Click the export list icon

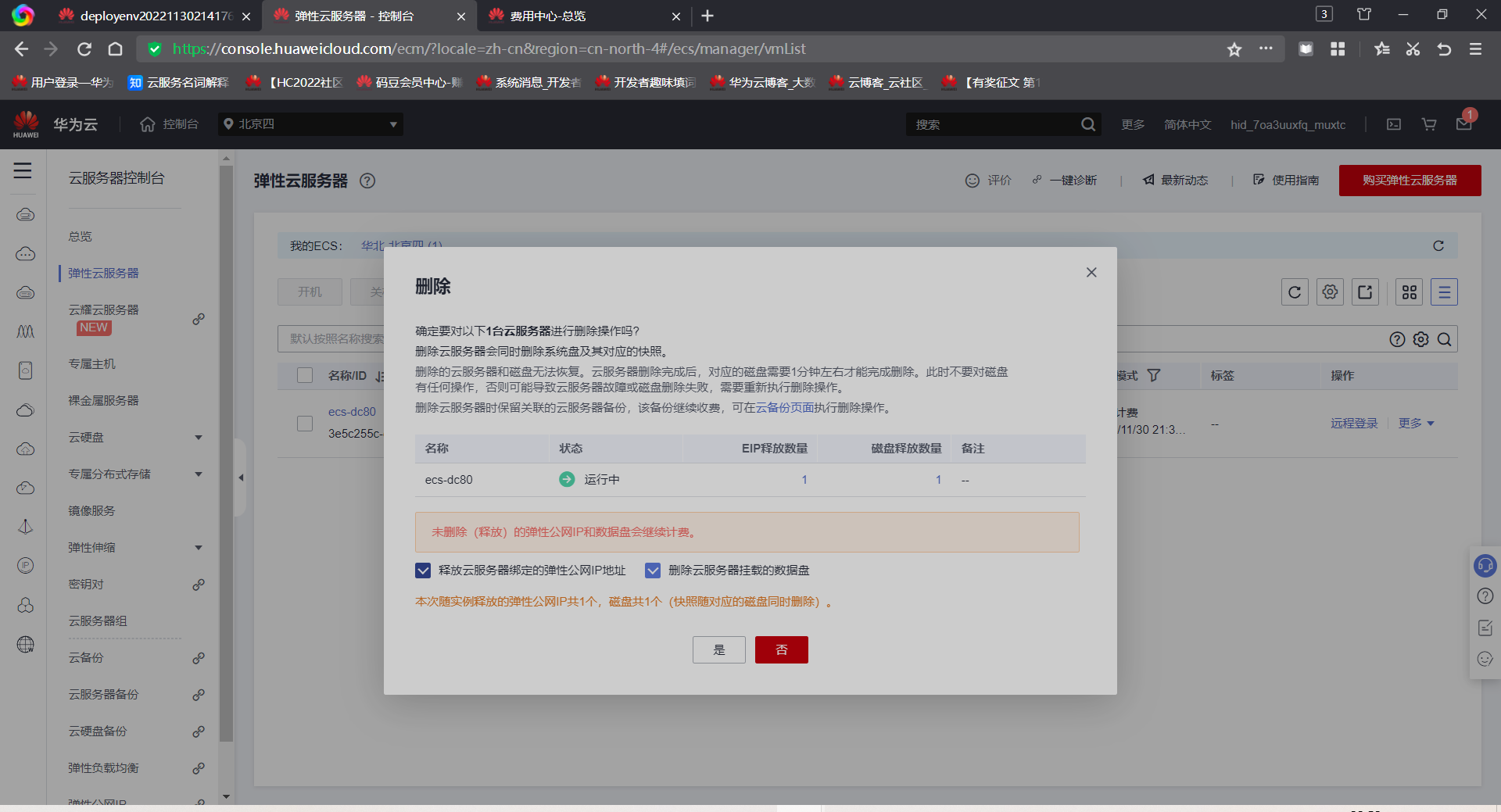[x=1365, y=292]
